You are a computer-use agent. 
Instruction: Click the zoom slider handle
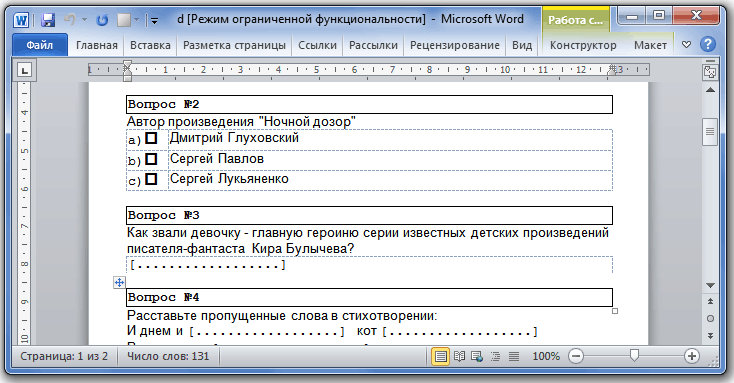(634, 355)
